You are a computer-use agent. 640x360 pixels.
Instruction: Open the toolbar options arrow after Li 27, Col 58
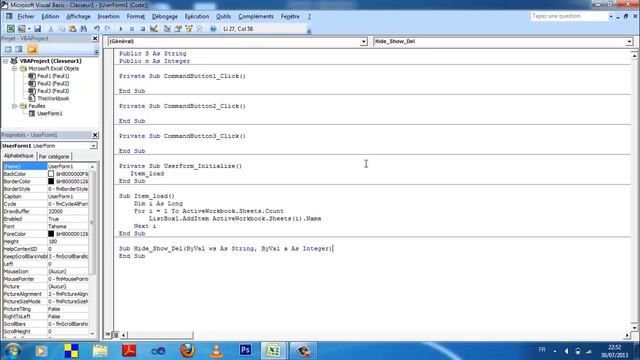(x=309, y=31)
